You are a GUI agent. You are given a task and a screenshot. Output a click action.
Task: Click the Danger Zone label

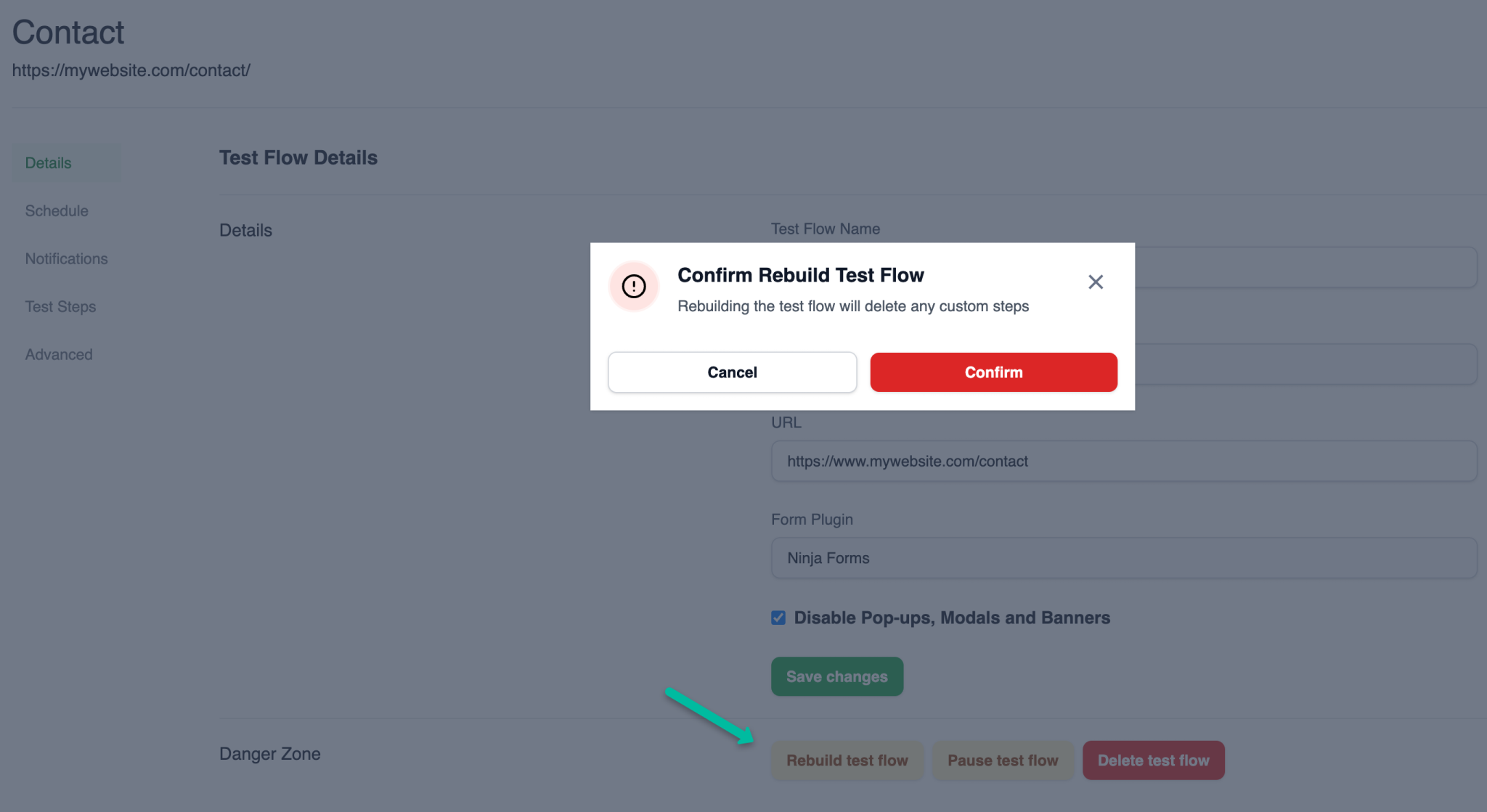(269, 753)
